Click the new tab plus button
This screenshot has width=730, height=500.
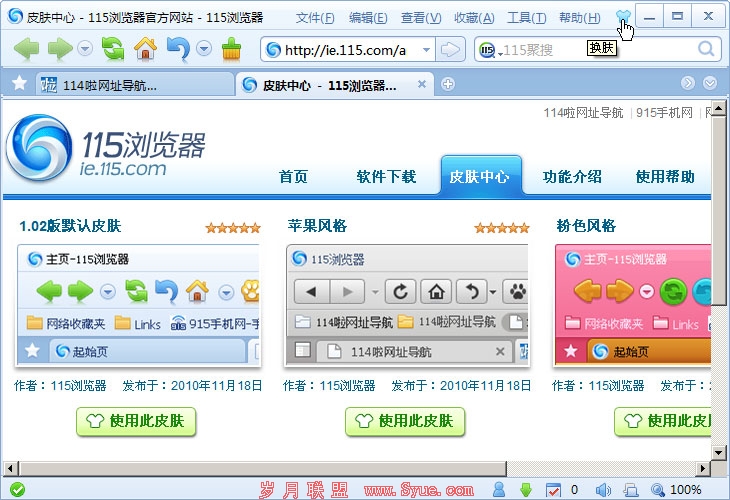point(448,84)
